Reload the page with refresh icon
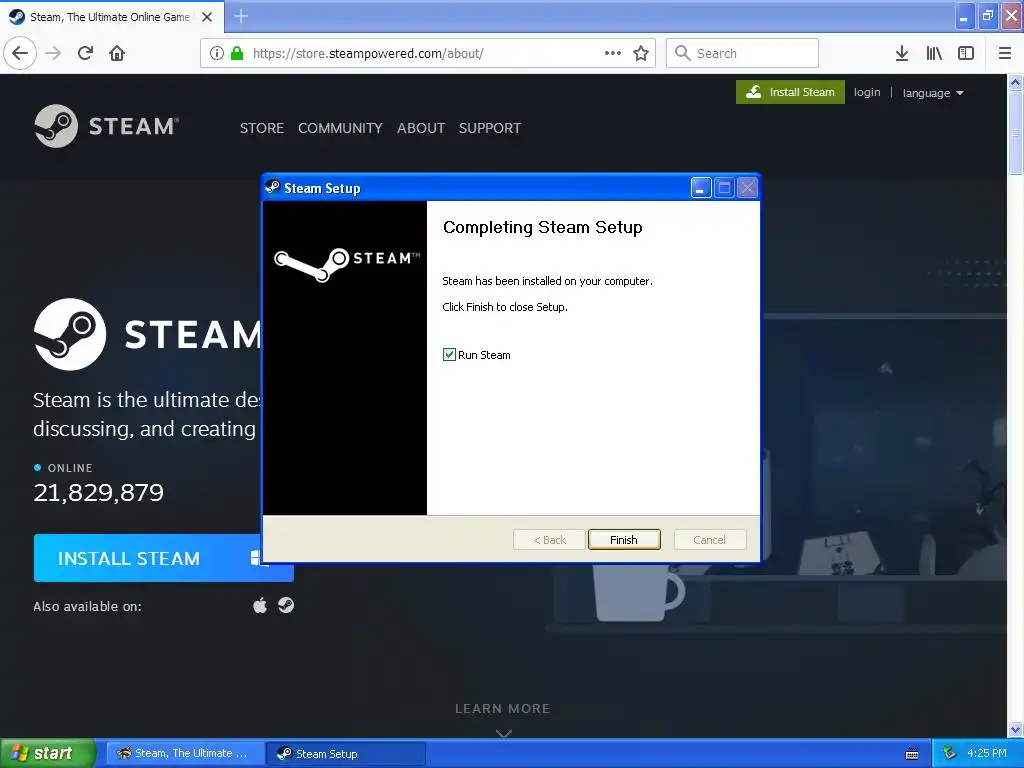 tap(86, 53)
